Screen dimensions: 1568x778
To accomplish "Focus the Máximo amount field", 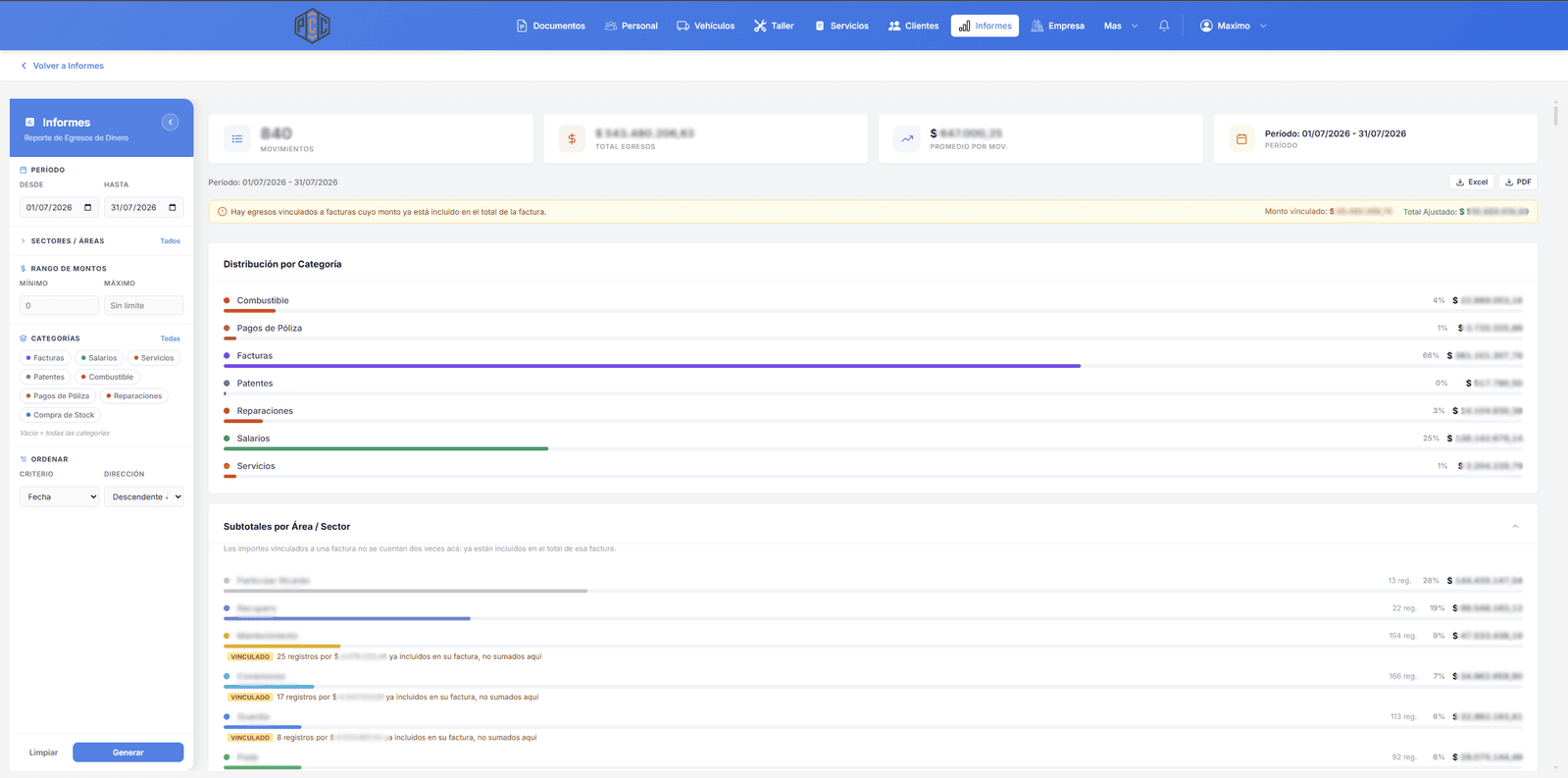I will click(x=144, y=305).
